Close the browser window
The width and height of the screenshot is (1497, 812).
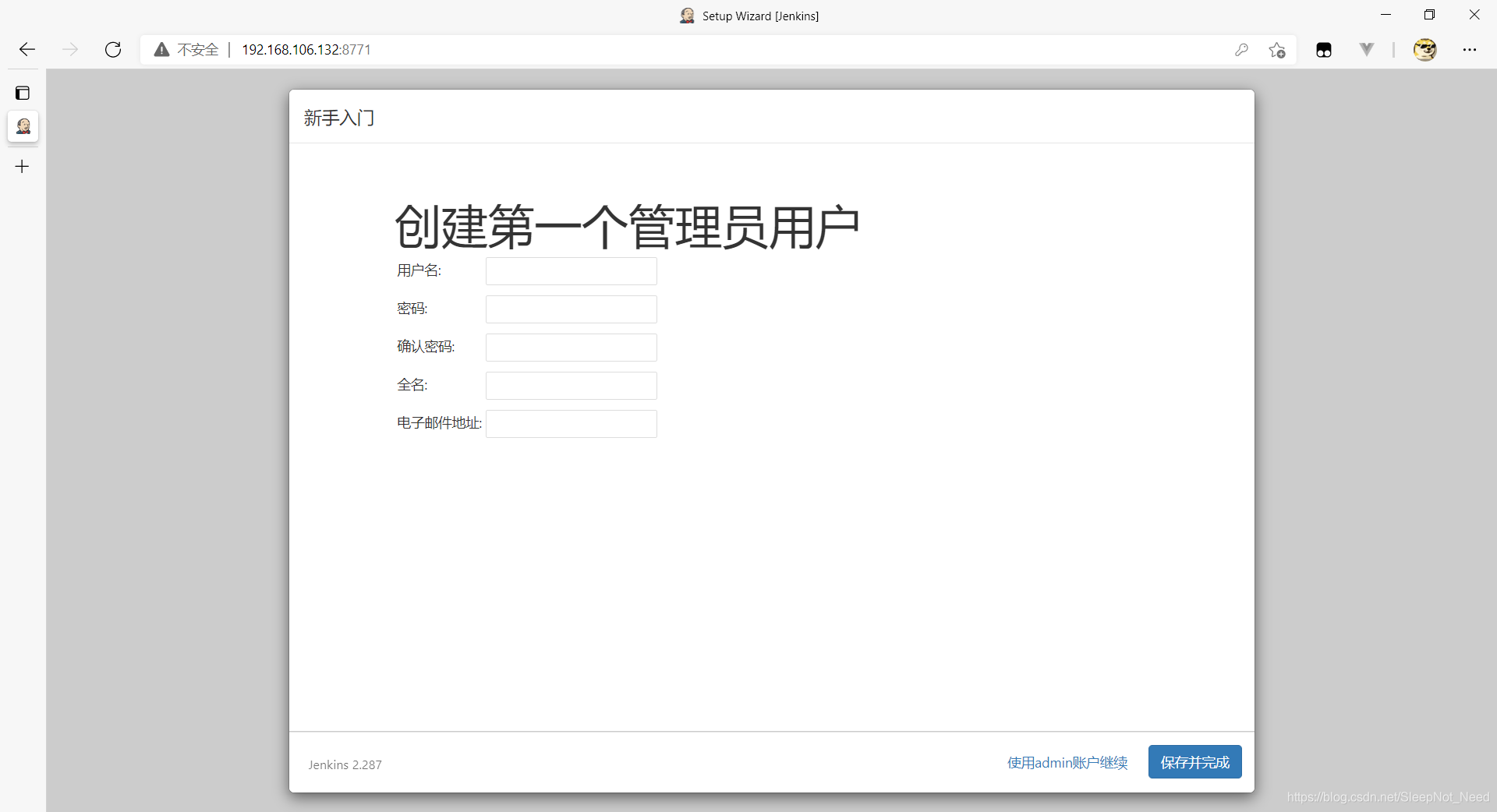click(1474, 15)
